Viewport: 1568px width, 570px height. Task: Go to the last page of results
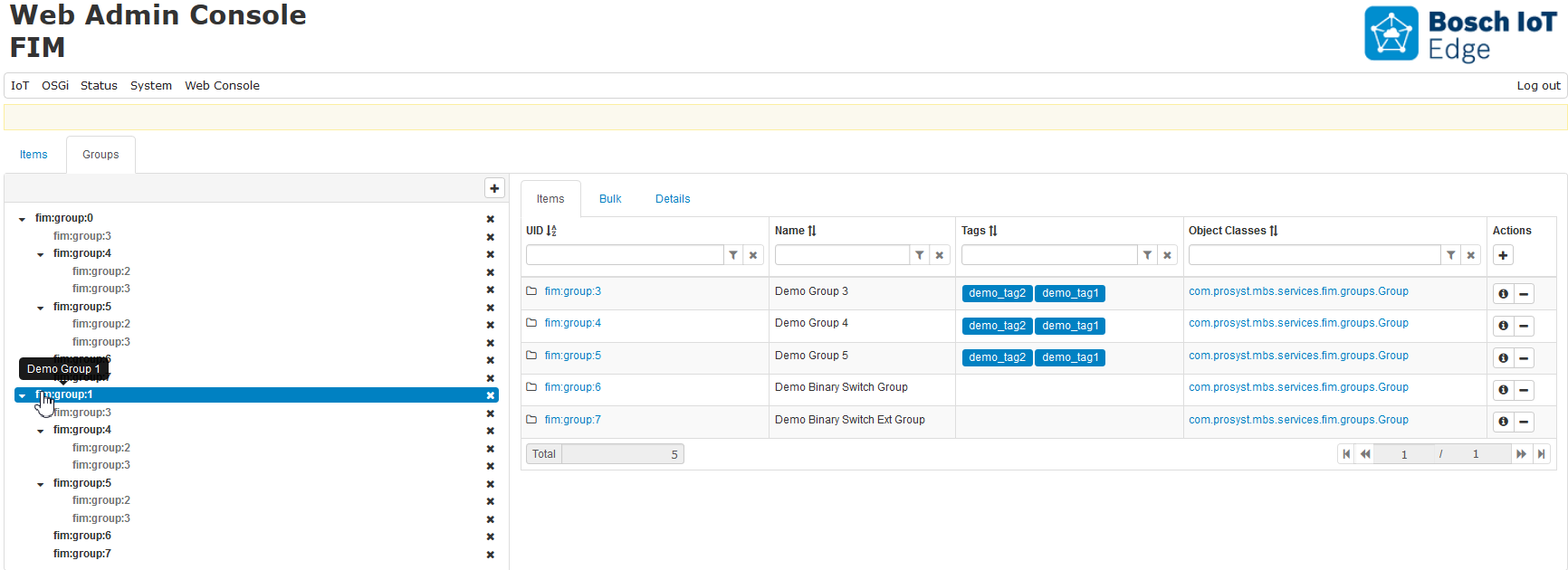click(1541, 454)
